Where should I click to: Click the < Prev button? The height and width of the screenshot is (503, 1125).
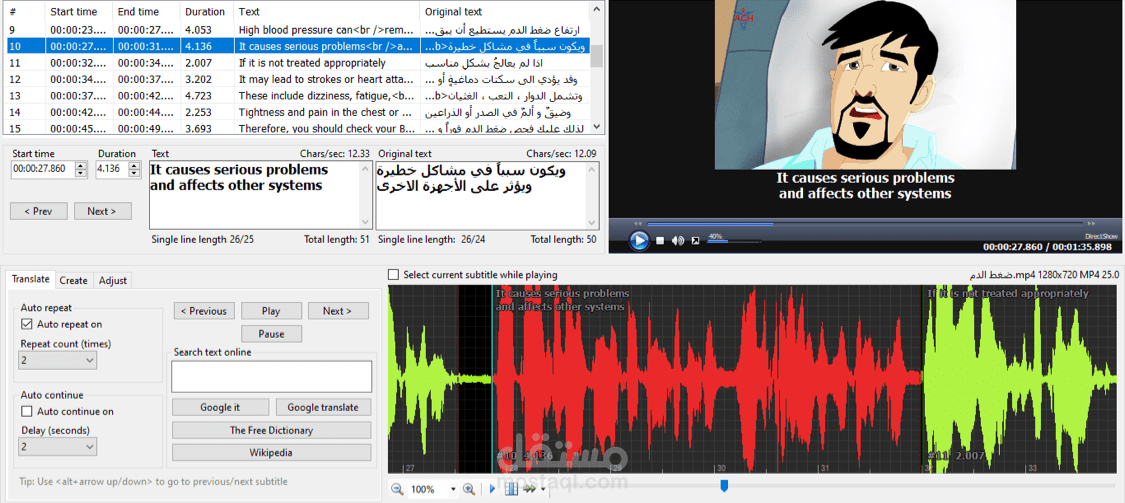coord(39,211)
